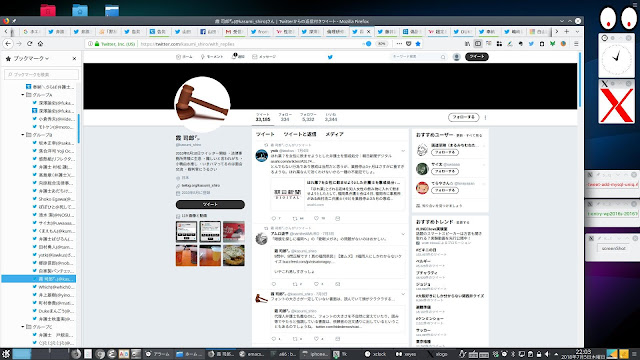
Task: Switch to the Tweets timeline tab
Action: coord(265,134)
